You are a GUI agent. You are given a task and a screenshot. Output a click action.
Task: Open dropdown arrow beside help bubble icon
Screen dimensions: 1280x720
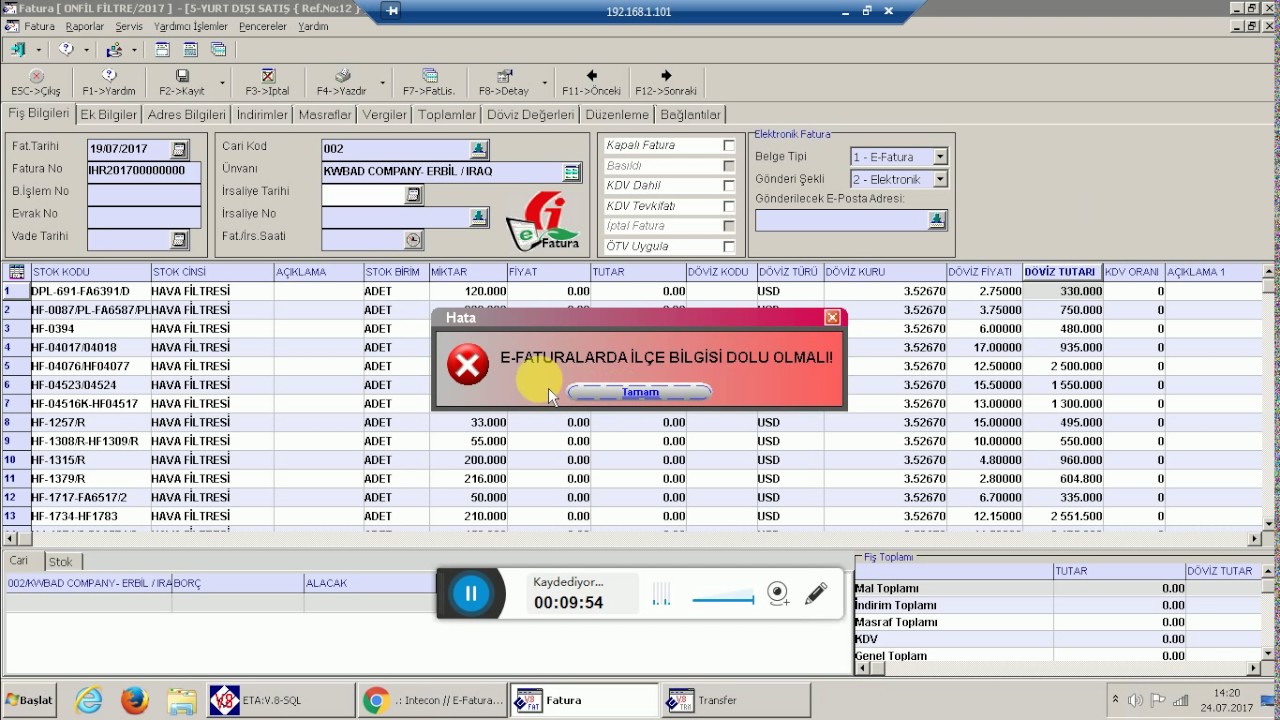[x=87, y=50]
